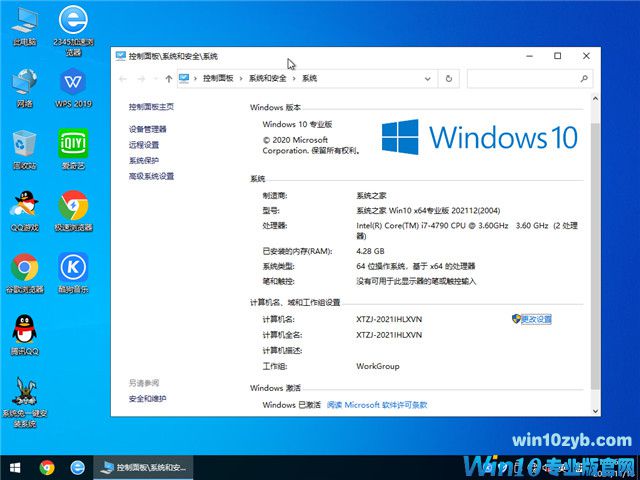Launch WPS 2019 from the desktop
This screenshot has height=480, width=640.
[x=73, y=88]
